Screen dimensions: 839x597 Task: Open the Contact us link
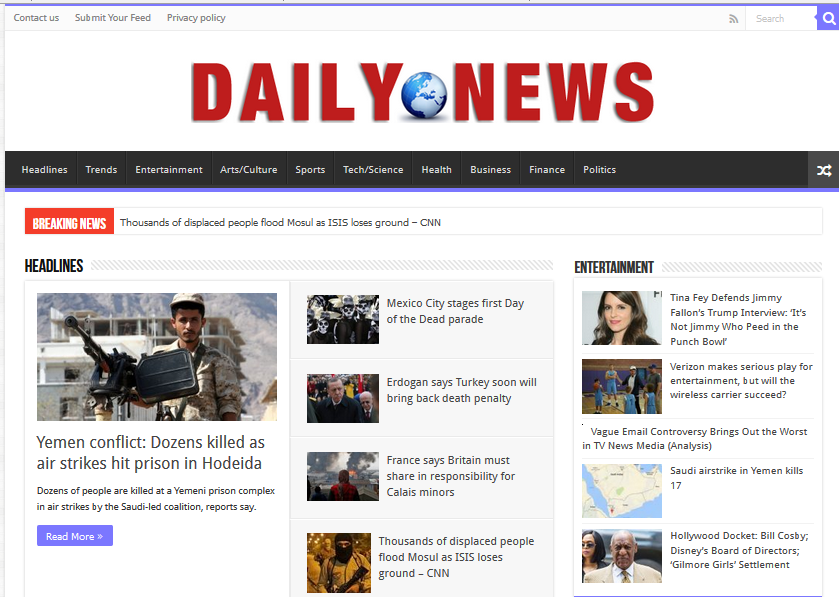pyautogui.click(x=36, y=18)
